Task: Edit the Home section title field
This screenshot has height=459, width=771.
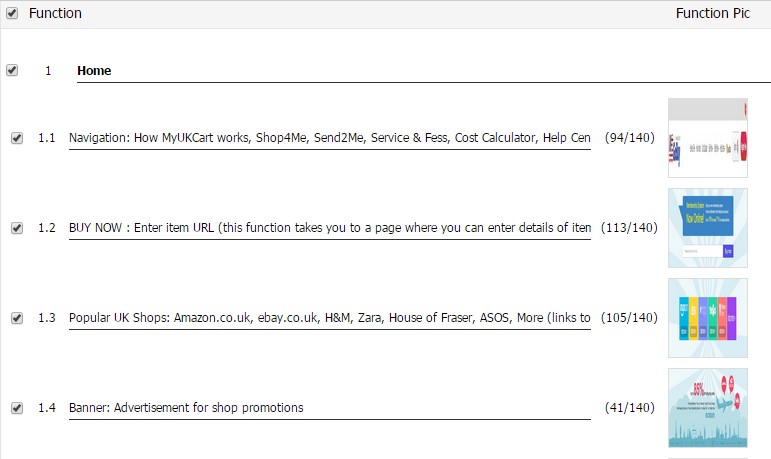Action: tap(424, 71)
